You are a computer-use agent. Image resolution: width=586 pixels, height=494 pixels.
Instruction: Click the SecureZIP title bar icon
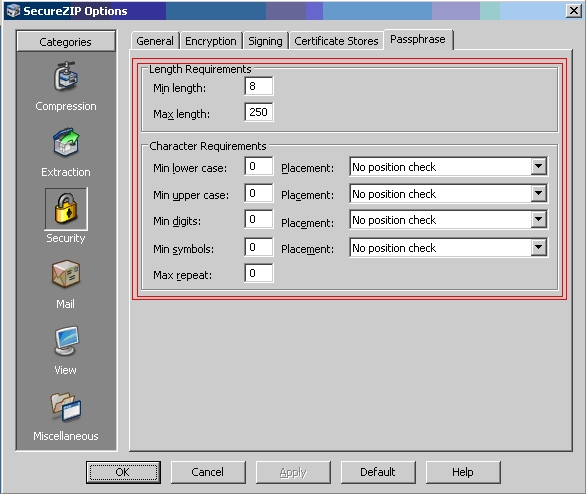[13, 10]
